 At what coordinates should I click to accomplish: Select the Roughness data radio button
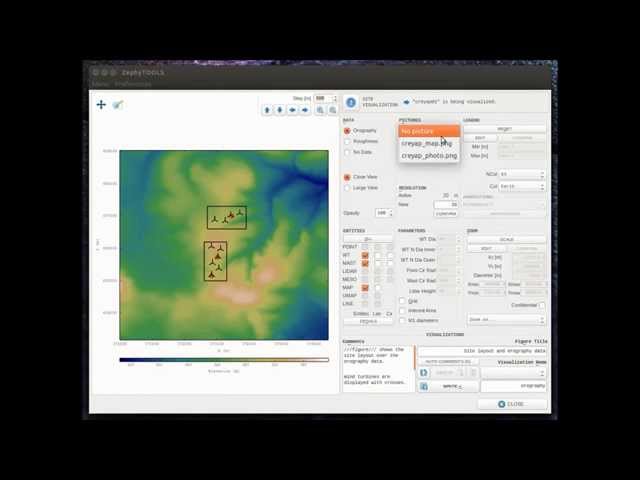(347, 142)
